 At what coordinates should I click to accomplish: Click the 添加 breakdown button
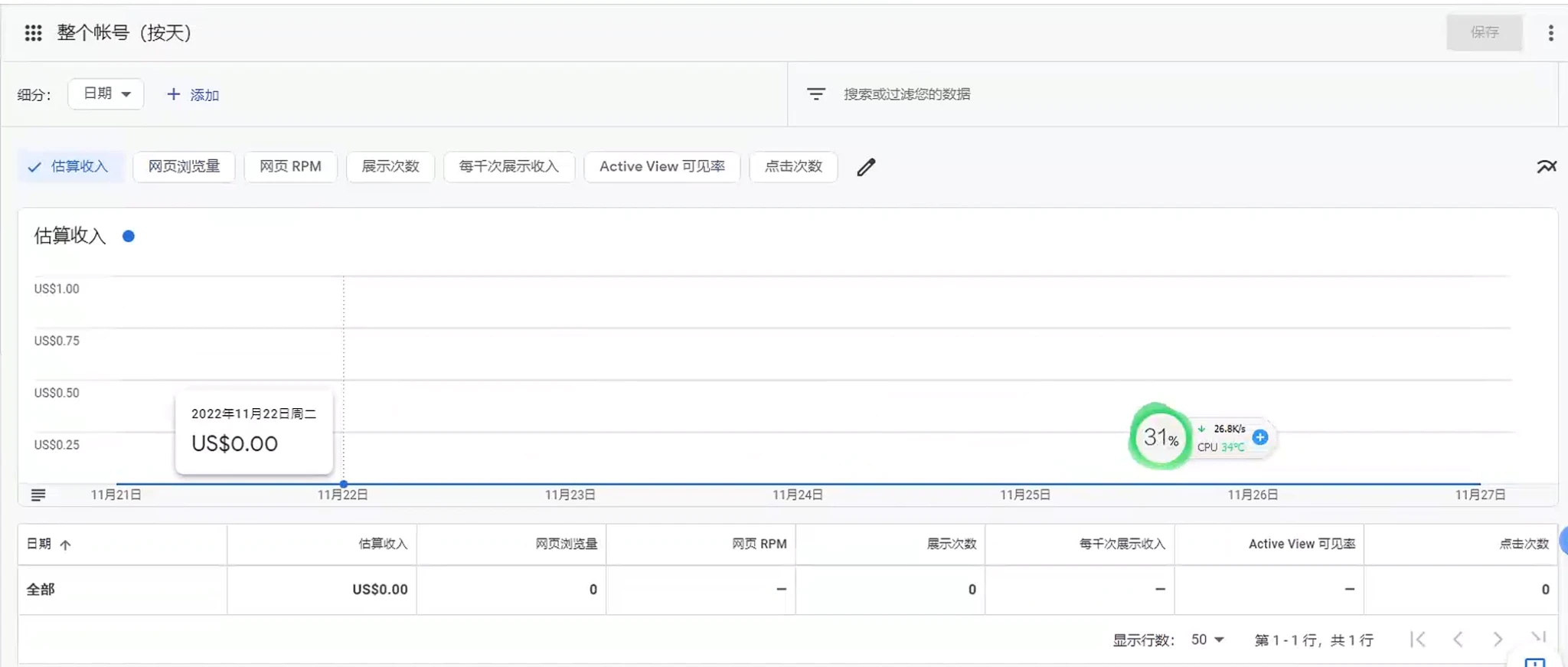tap(194, 95)
